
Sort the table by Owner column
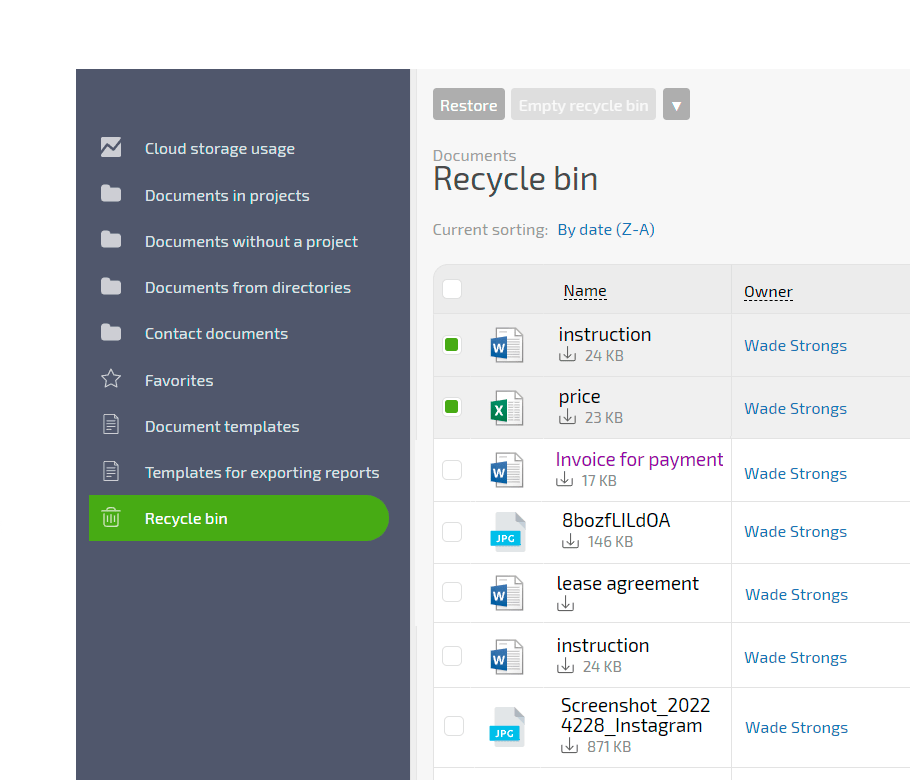[x=768, y=292]
